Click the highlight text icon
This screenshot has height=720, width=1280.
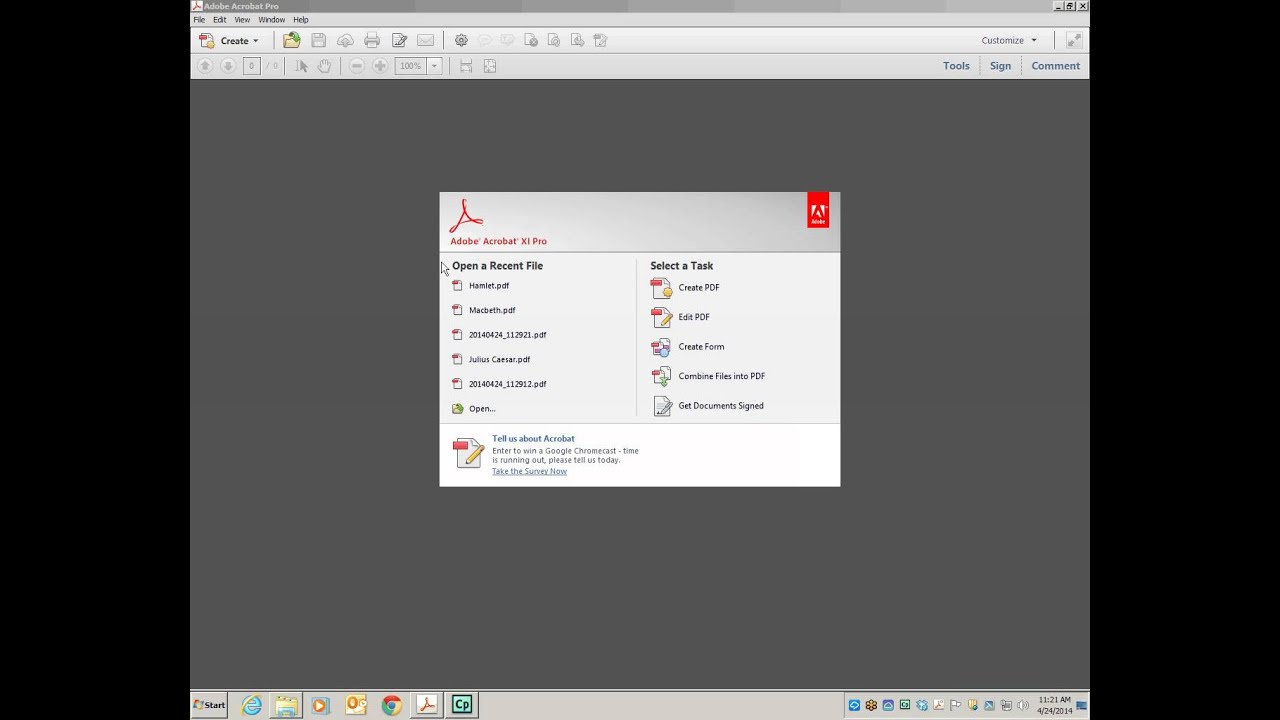pyautogui.click(x=507, y=40)
